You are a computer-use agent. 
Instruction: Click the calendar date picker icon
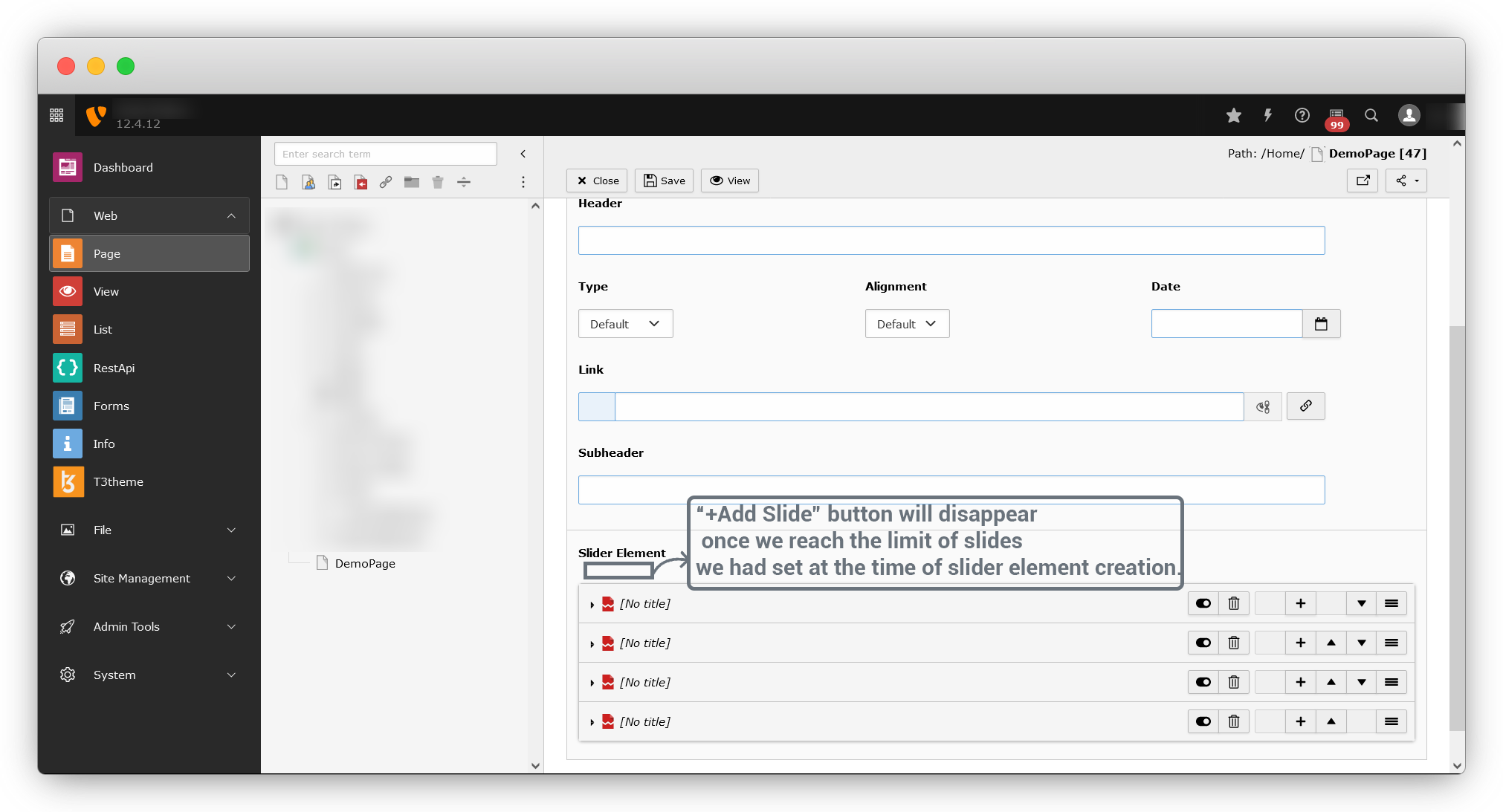click(x=1321, y=324)
